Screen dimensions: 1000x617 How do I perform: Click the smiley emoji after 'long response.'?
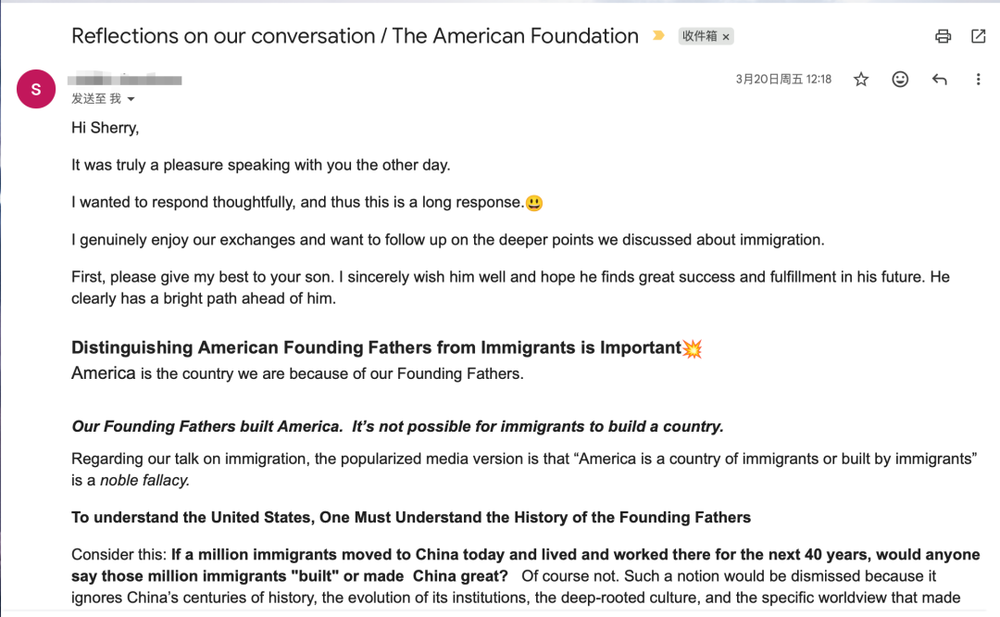[x=534, y=203]
